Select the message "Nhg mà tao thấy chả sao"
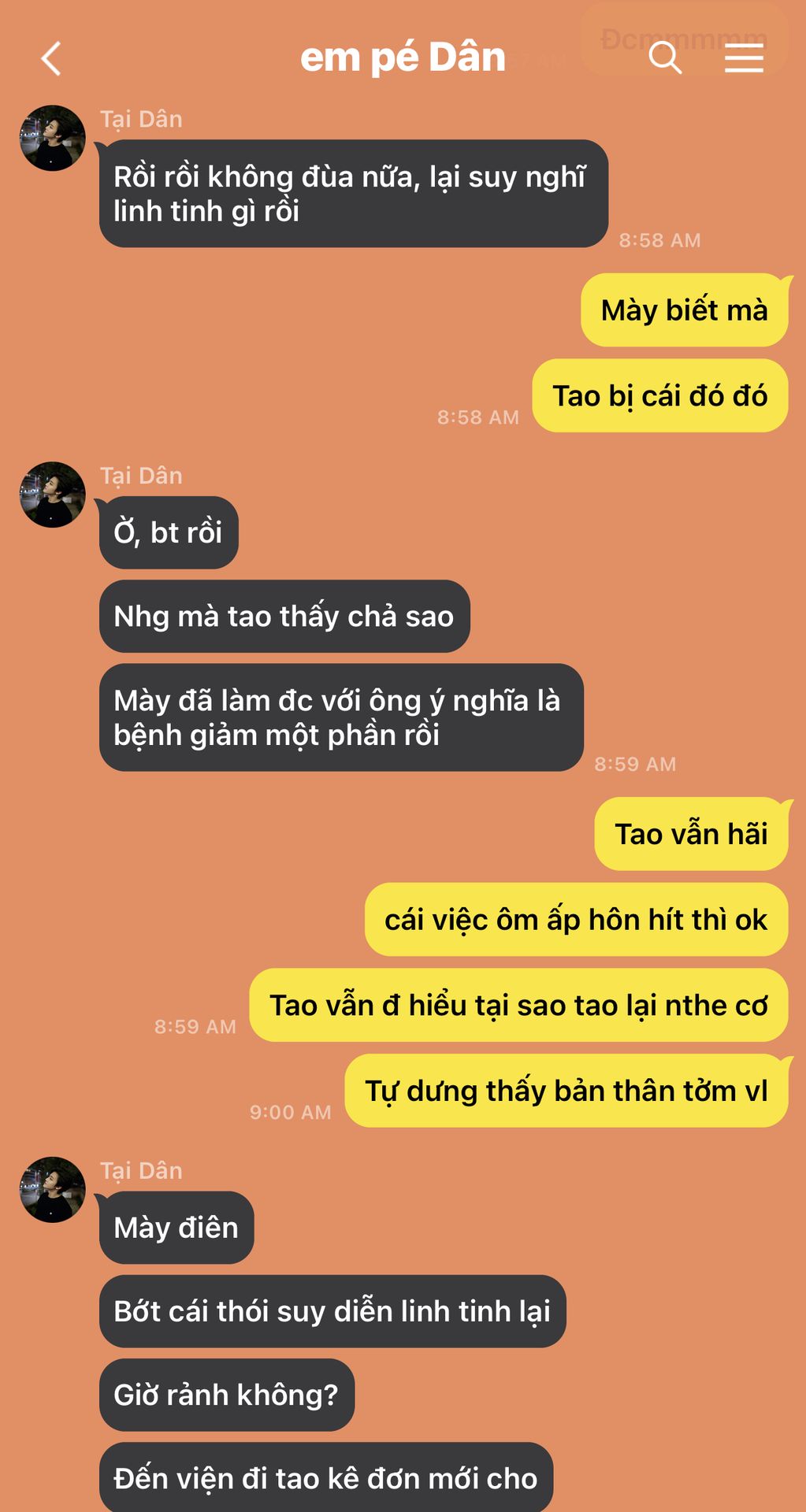The width and height of the screenshot is (806, 1512). (284, 616)
